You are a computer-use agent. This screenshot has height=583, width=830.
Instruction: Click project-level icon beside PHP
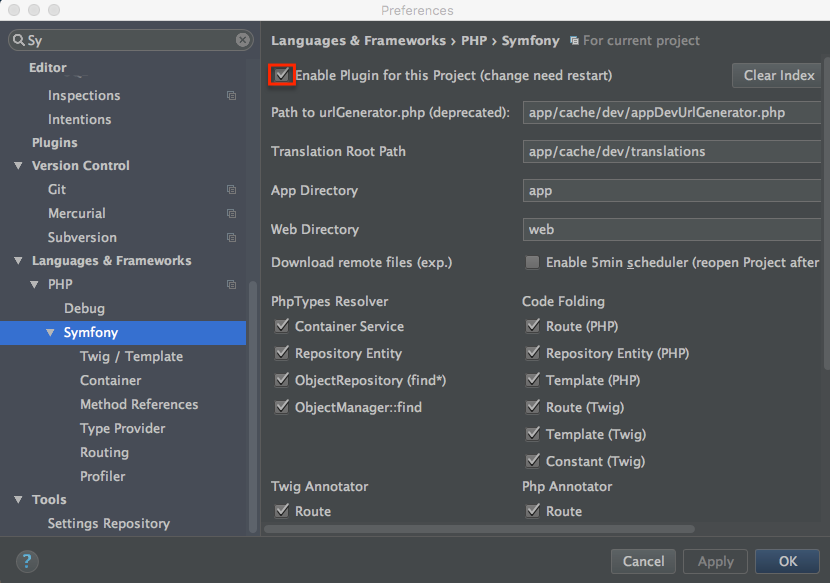click(x=231, y=284)
